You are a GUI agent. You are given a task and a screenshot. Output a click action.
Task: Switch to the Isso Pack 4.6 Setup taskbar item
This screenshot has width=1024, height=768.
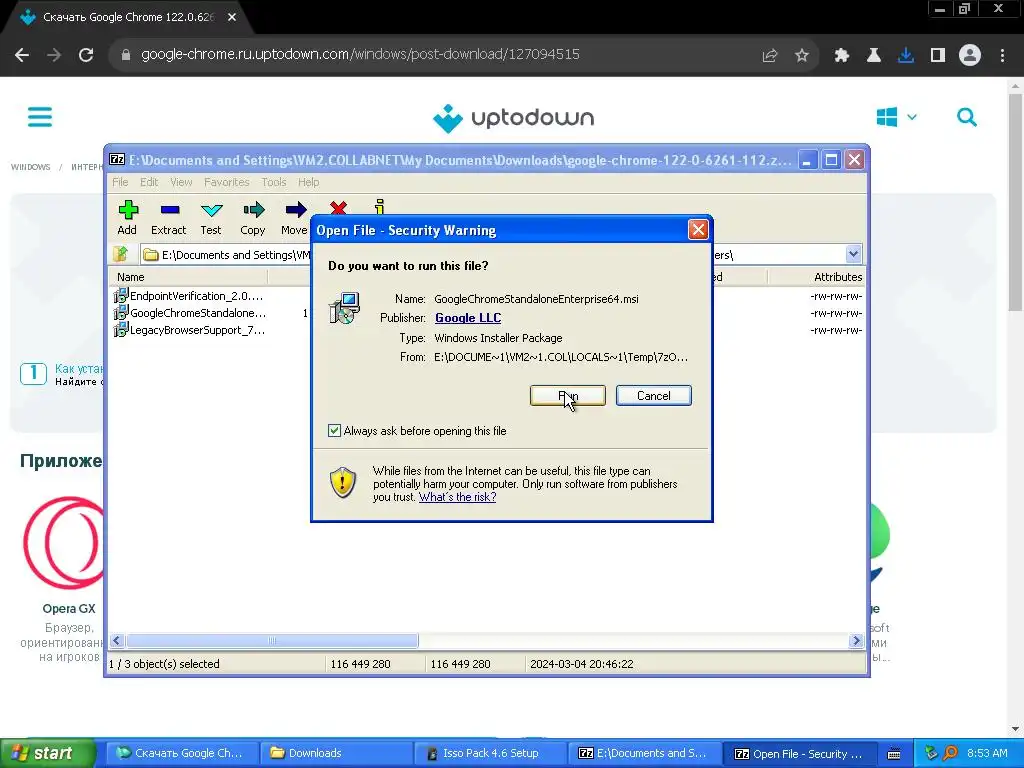tap(490, 754)
